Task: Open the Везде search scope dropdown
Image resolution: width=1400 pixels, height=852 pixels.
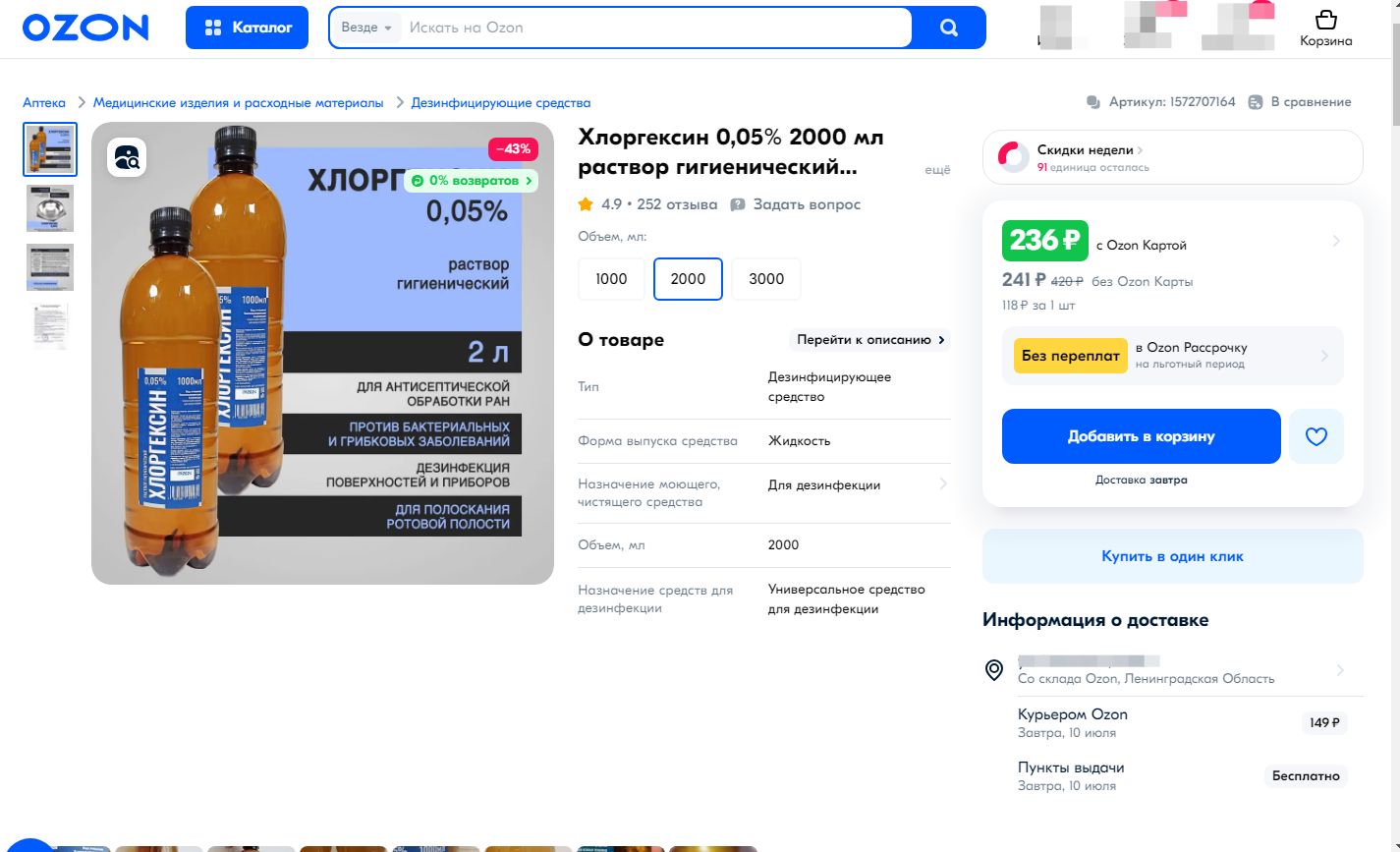Action: point(366,28)
